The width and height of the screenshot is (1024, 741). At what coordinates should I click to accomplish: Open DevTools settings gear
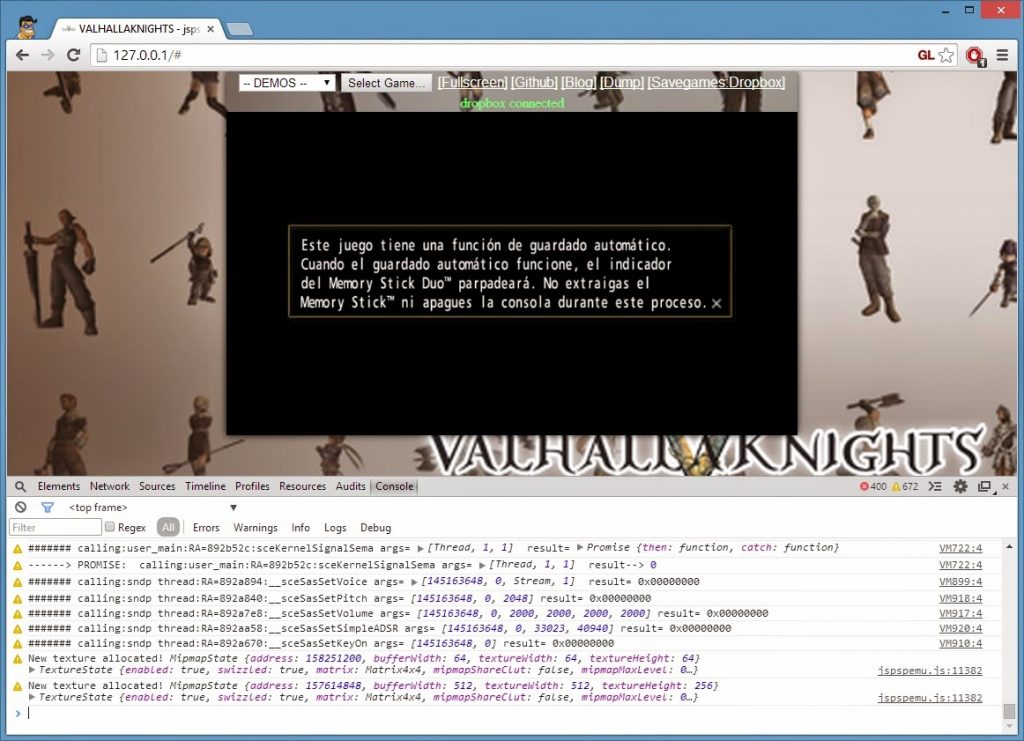(960, 487)
